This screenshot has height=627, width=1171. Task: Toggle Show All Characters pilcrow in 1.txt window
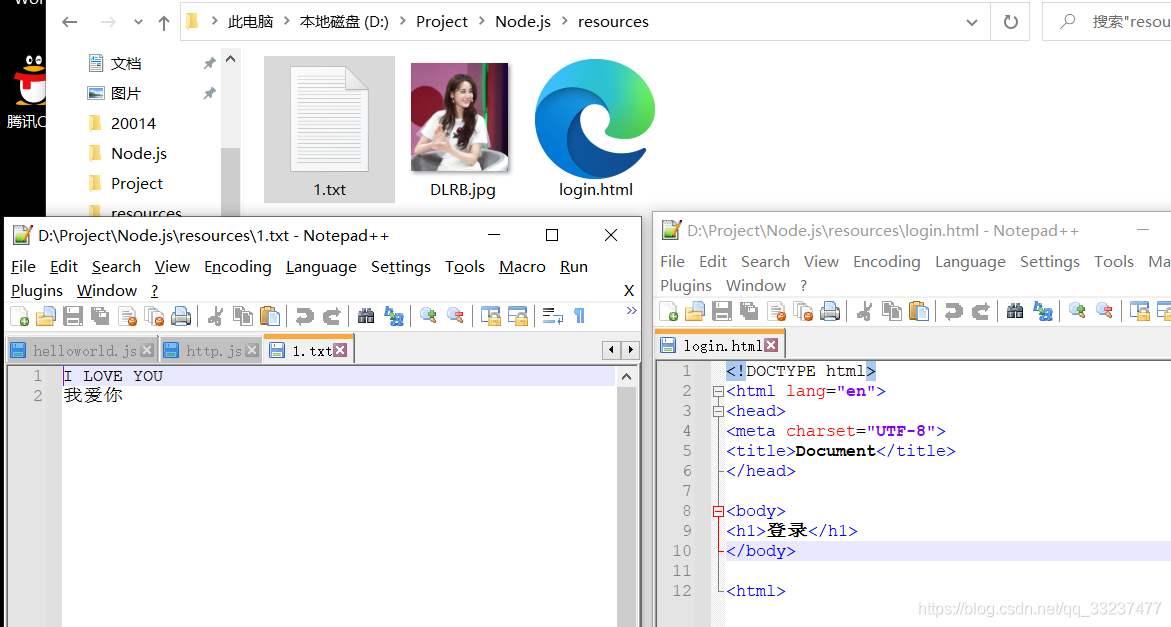click(x=580, y=316)
